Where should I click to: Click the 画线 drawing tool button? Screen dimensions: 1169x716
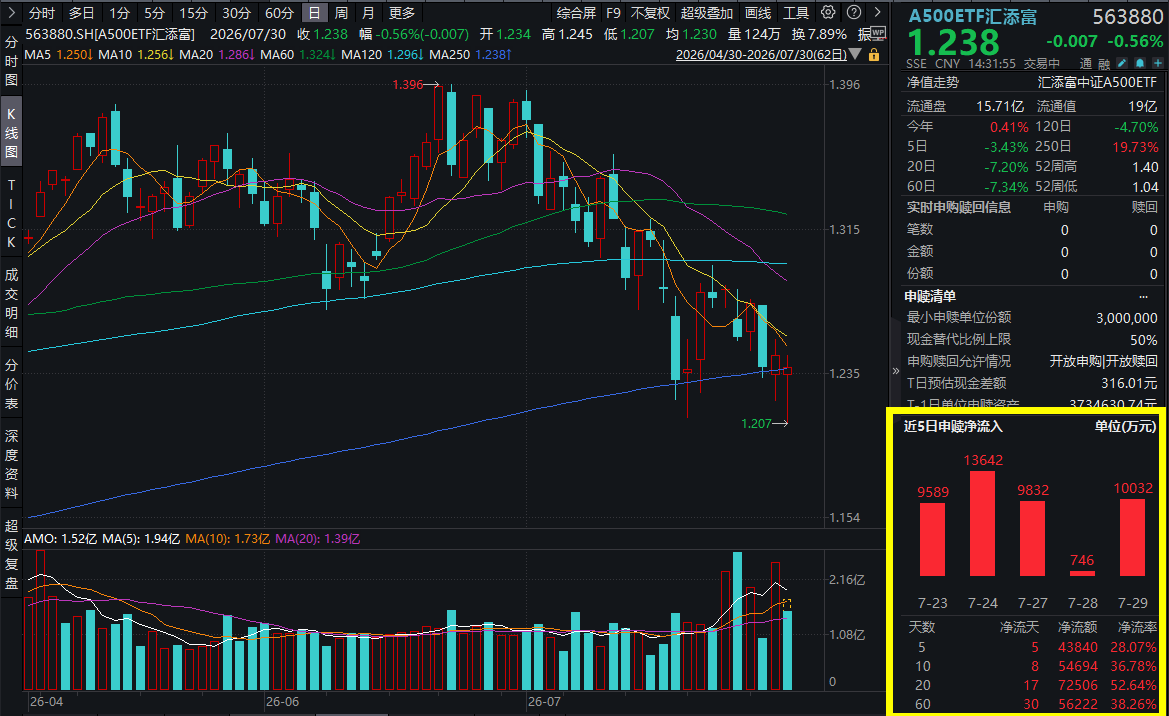click(x=758, y=13)
